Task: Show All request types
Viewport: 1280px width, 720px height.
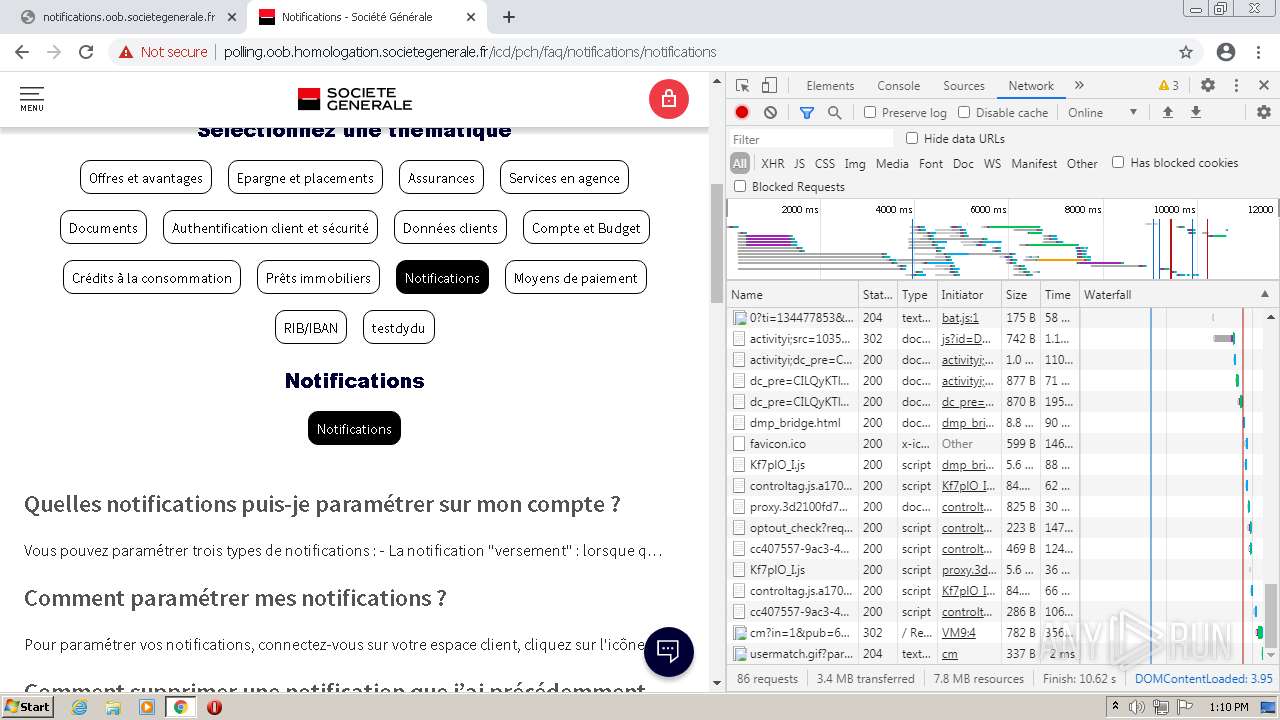Action: (739, 163)
